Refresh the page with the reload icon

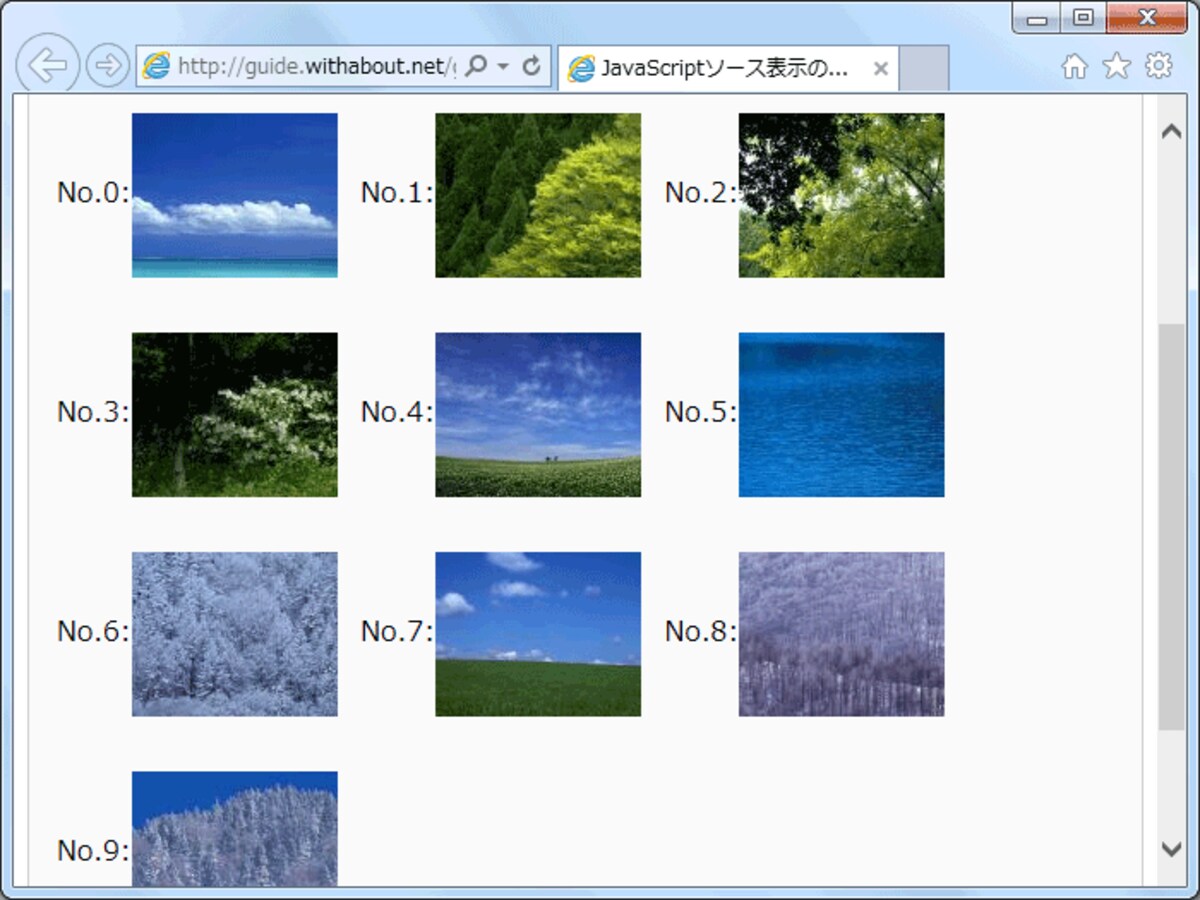tap(532, 66)
